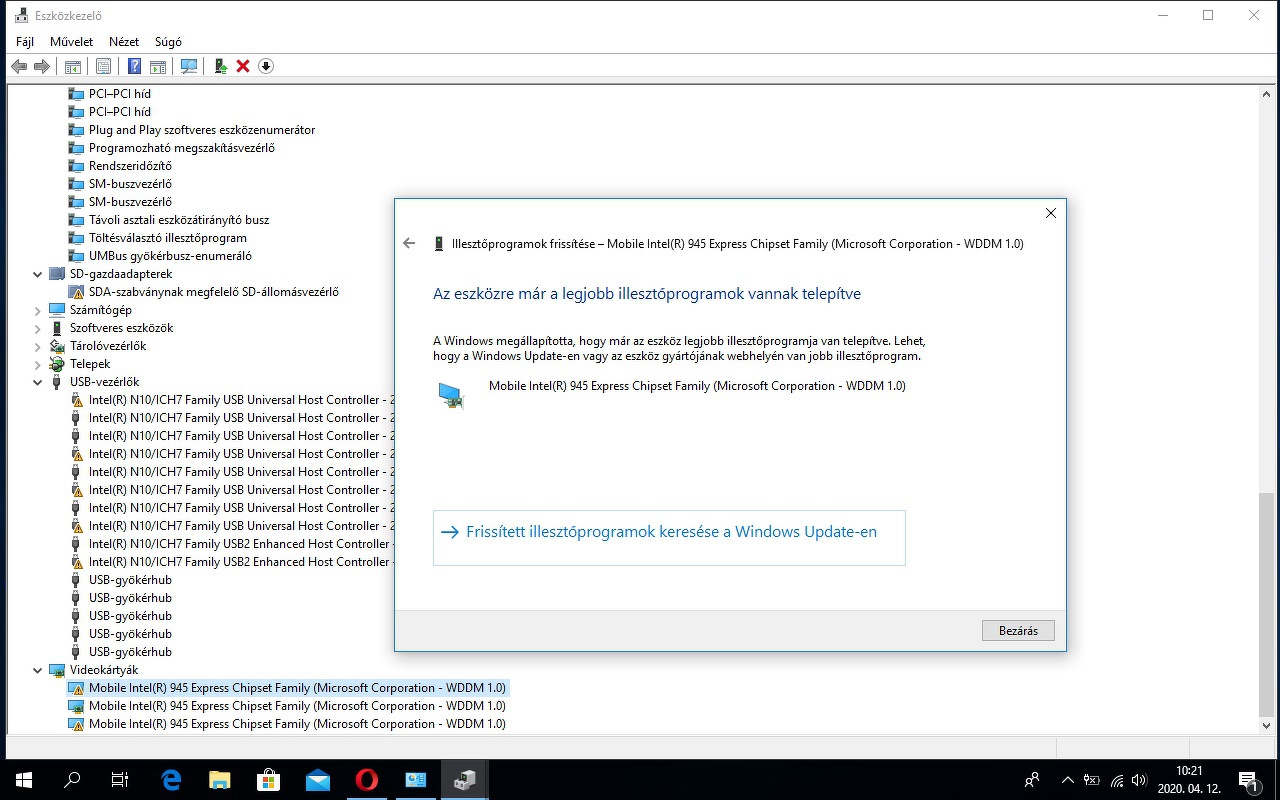Open the Művelet menu
The width and height of the screenshot is (1280, 800).
tap(71, 42)
